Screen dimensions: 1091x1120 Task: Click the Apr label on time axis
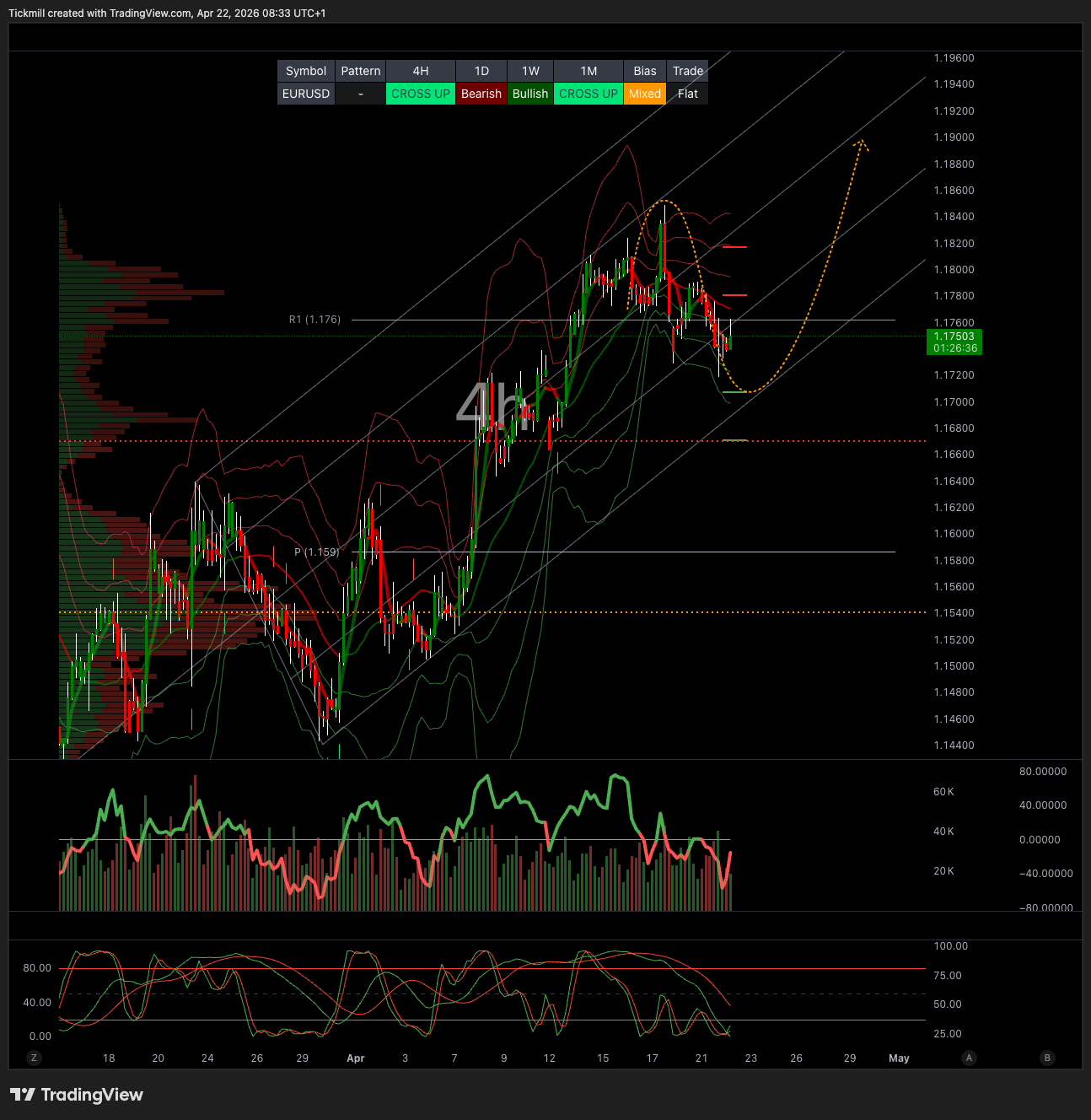pos(356,1058)
